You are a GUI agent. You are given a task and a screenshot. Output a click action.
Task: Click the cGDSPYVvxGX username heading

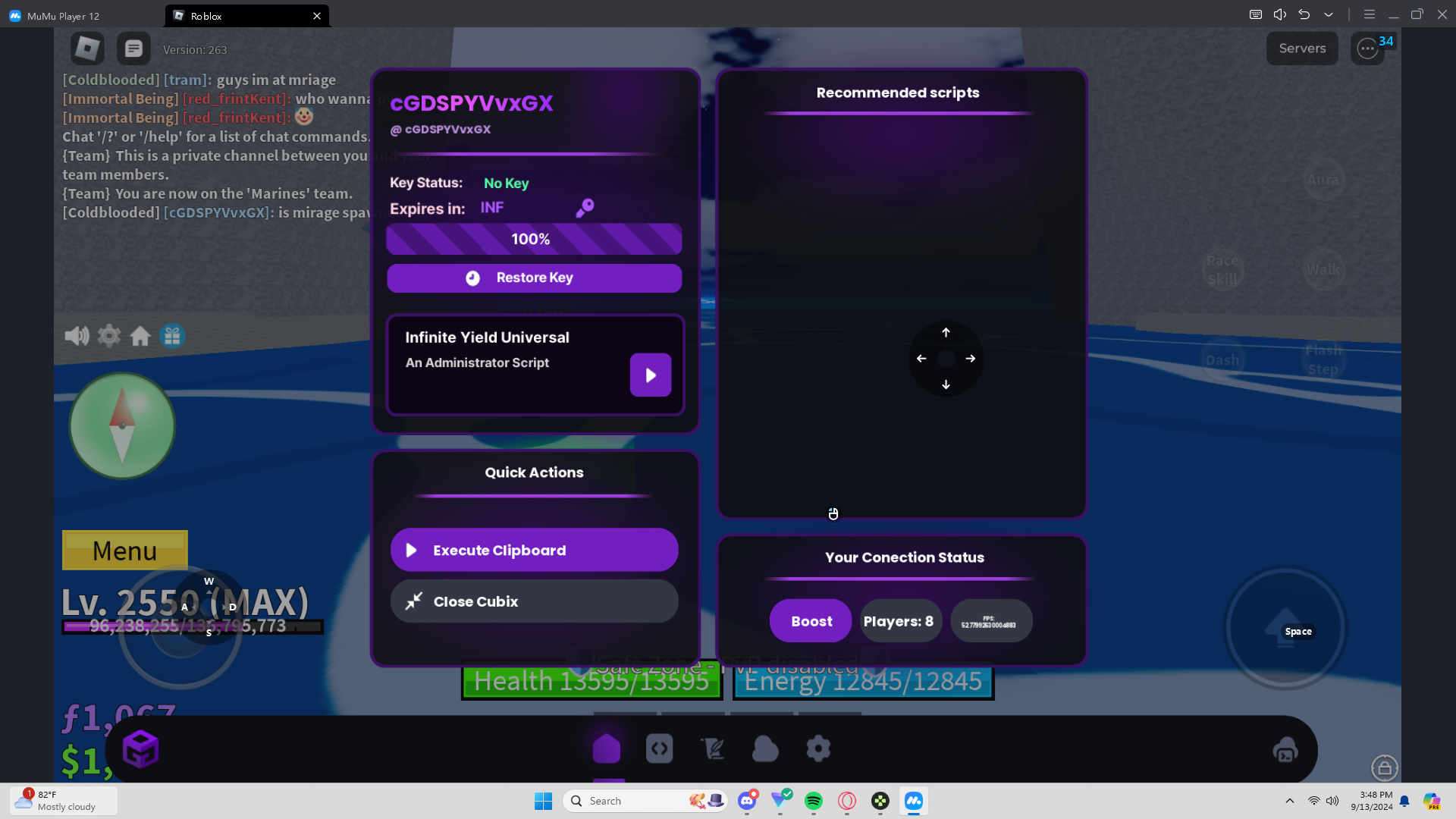[472, 103]
